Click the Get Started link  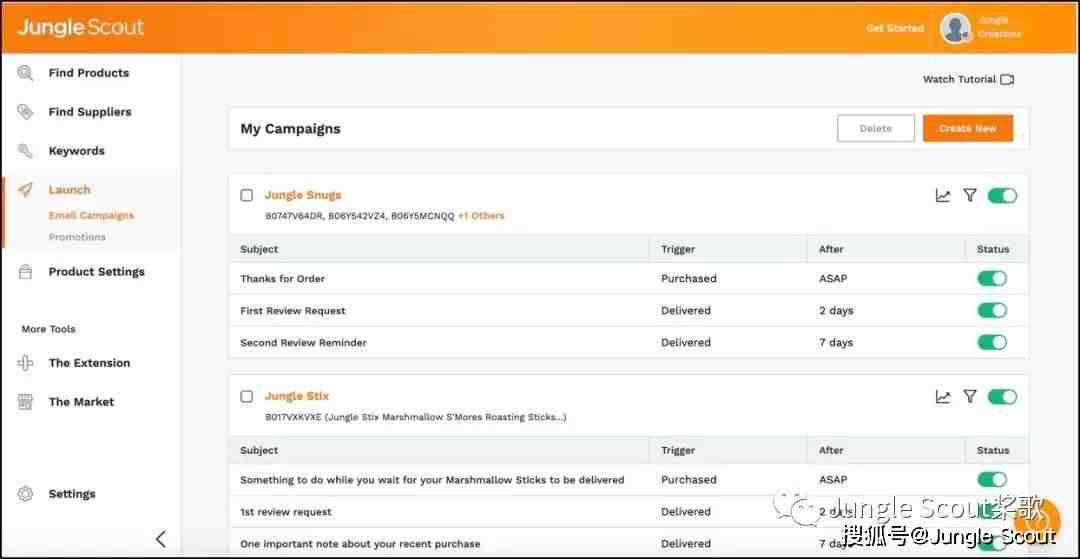[x=895, y=28]
